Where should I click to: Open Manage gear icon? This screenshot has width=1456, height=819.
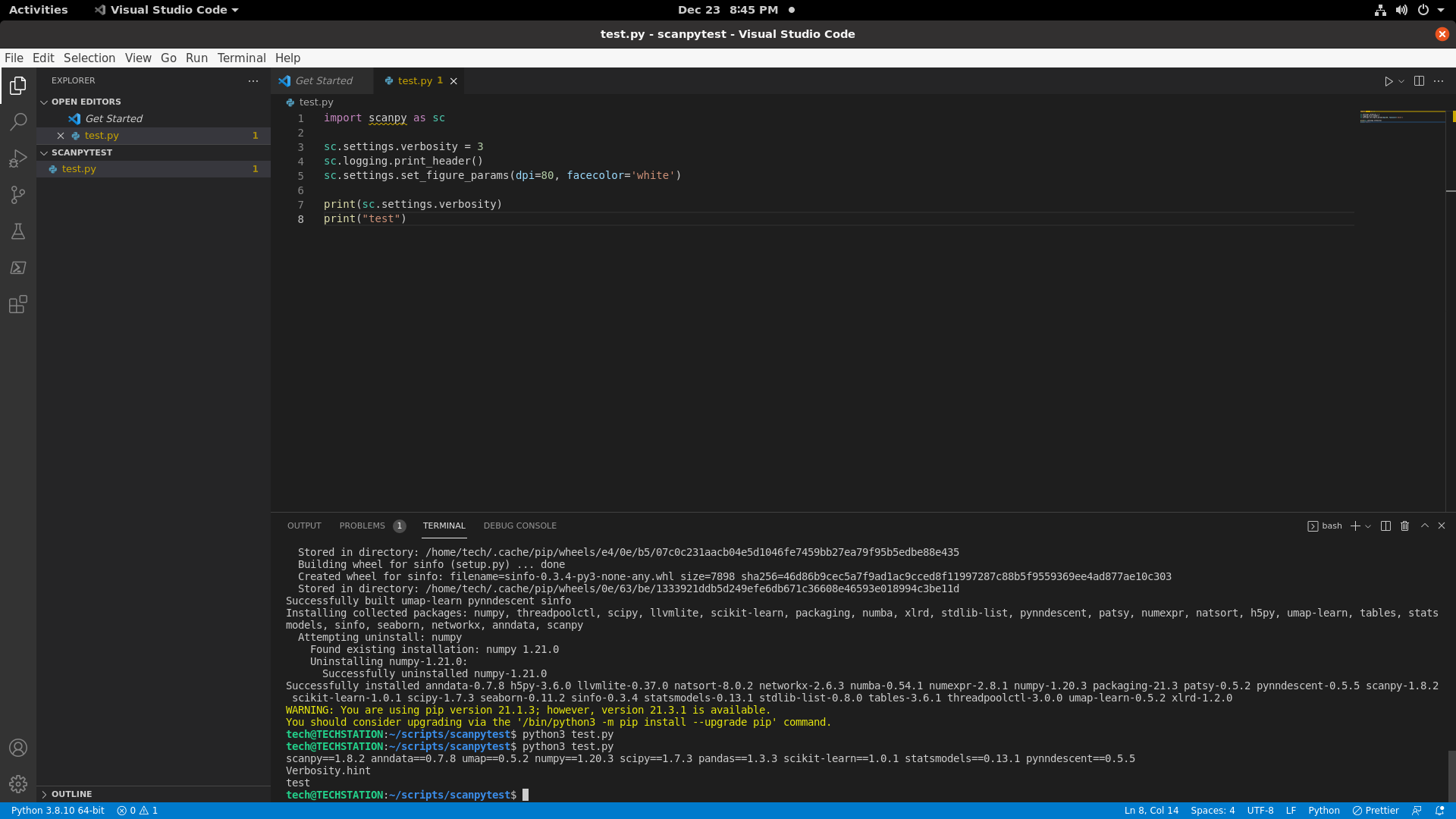[x=18, y=783]
